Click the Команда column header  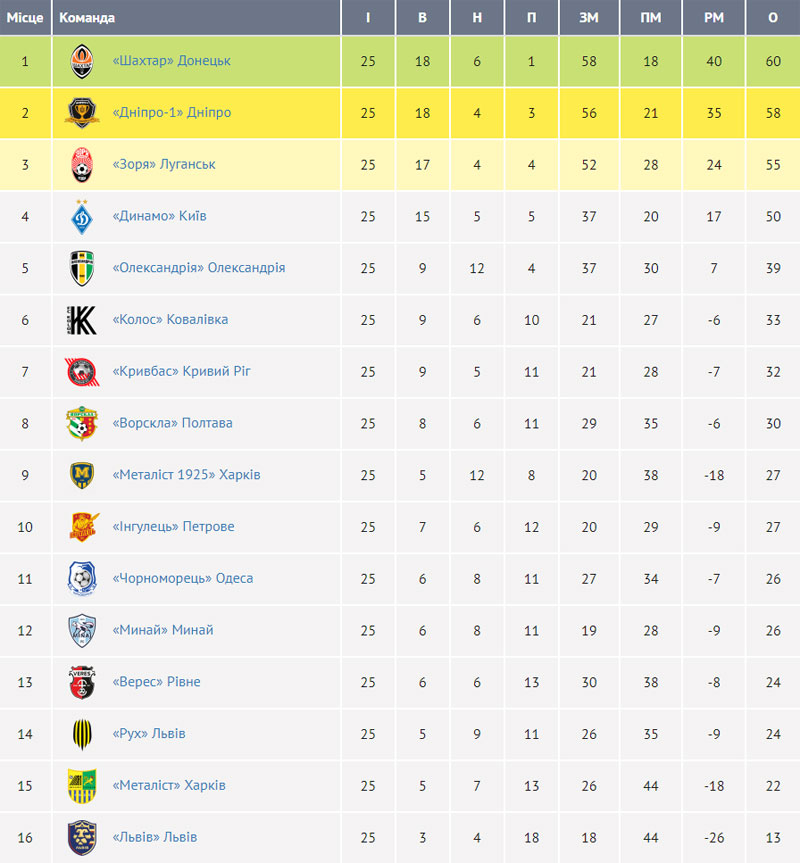[87, 18]
